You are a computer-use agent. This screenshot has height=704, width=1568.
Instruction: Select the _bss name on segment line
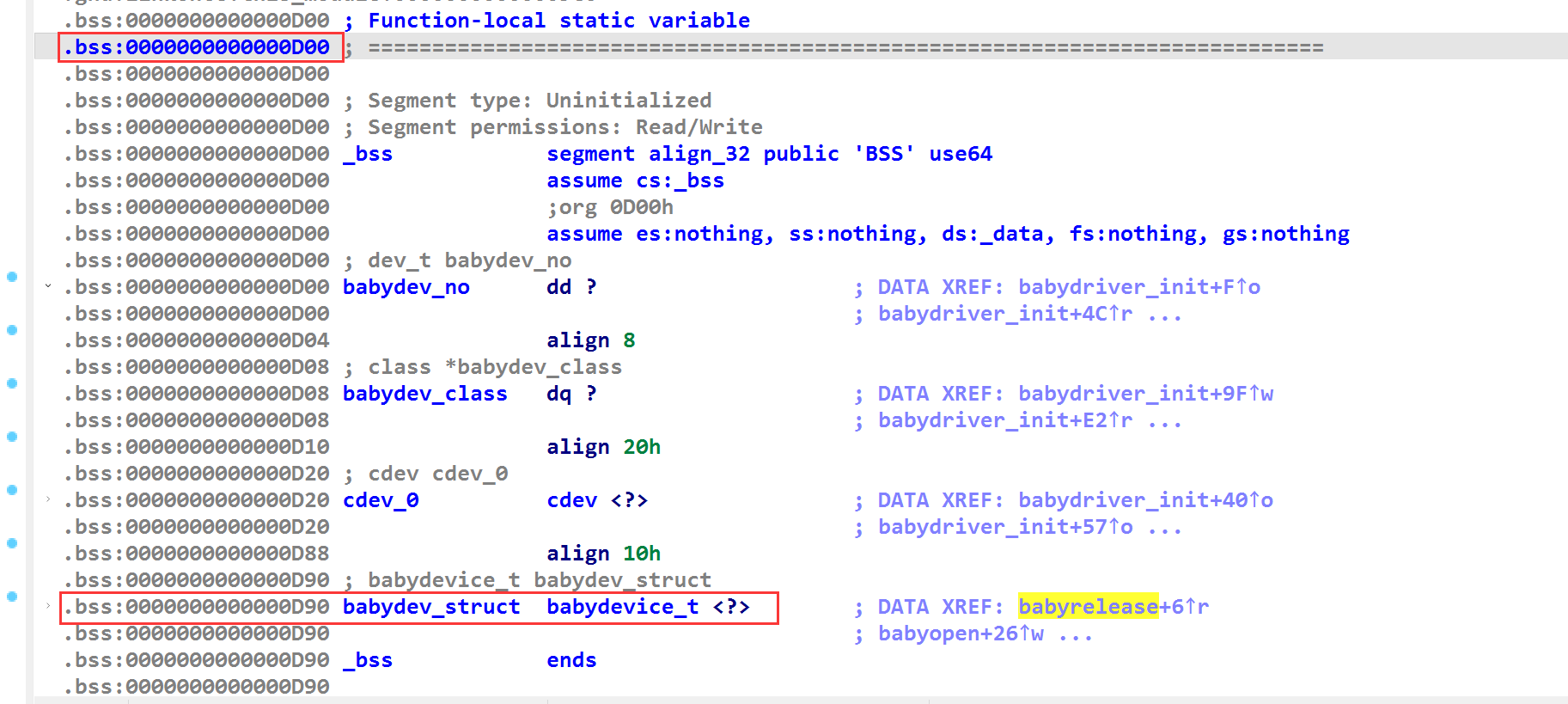pos(368,154)
